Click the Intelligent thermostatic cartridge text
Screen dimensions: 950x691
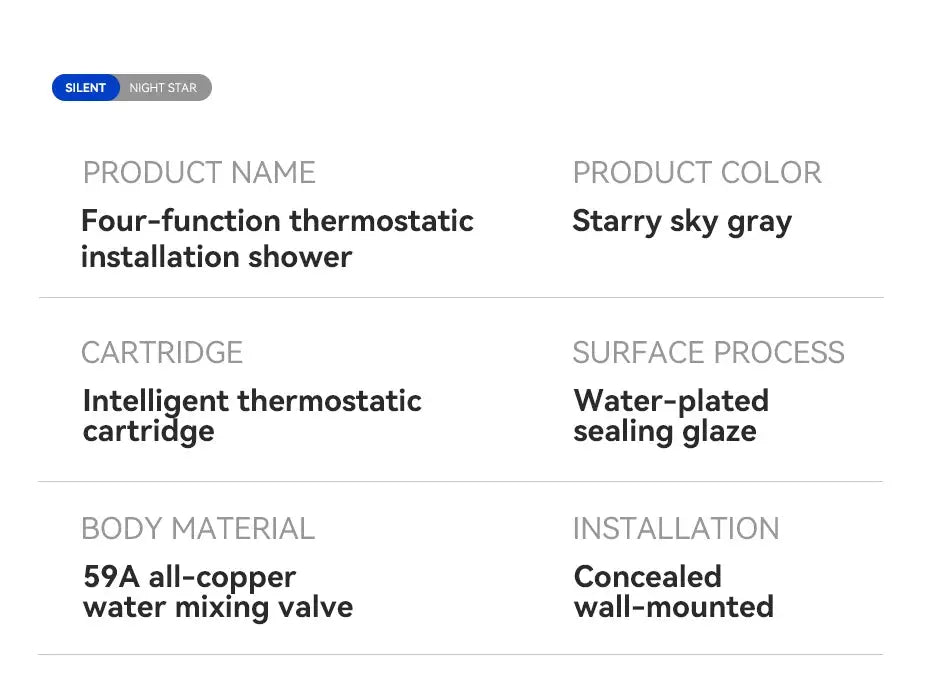[x=252, y=415]
